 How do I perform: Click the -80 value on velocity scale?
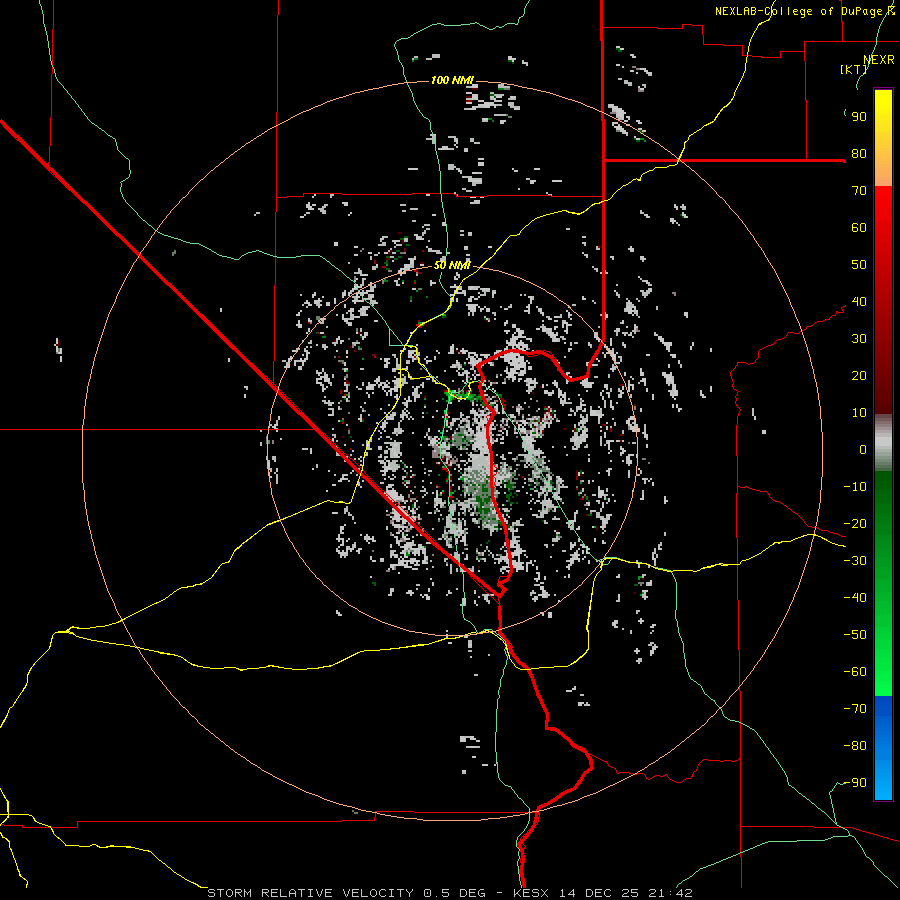pyautogui.click(x=855, y=746)
